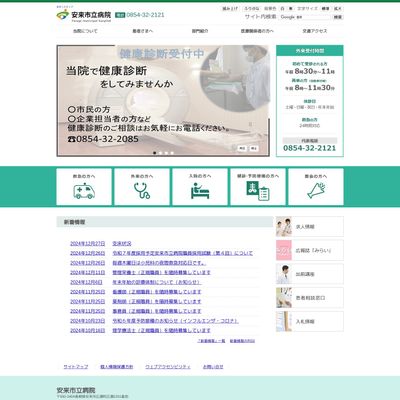Open the 広報誌「みらい」 banner
400x400 pixels.
(x=310, y=250)
